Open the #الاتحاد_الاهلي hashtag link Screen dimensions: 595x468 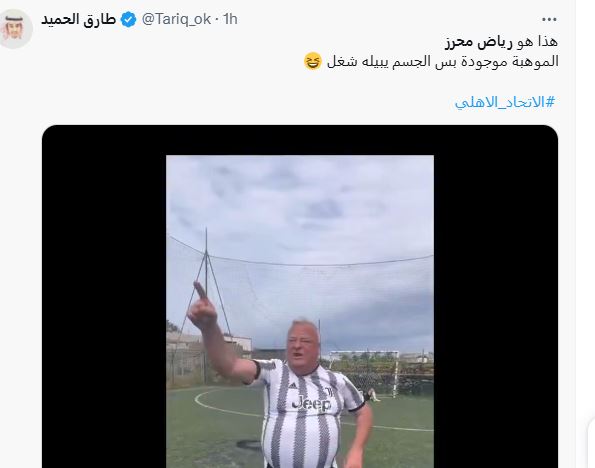point(505,102)
